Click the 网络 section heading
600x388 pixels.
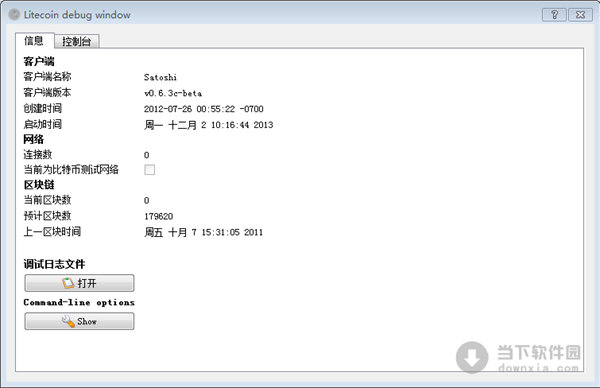pyautogui.click(x=33, y=139)
